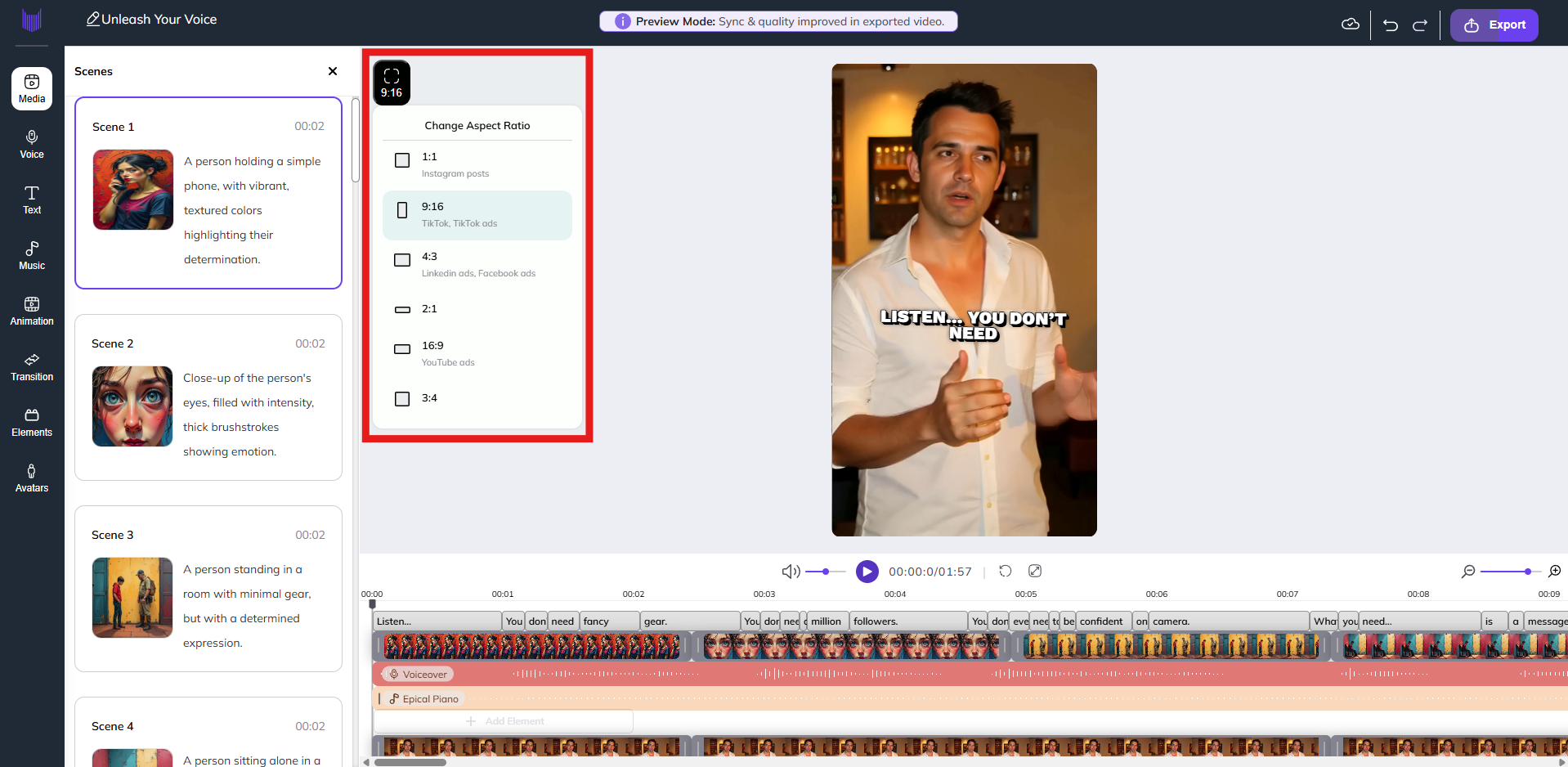This screenshot has height=767, width=1568.
Task: Zoom in the timeline
Action: point(1555,572)
